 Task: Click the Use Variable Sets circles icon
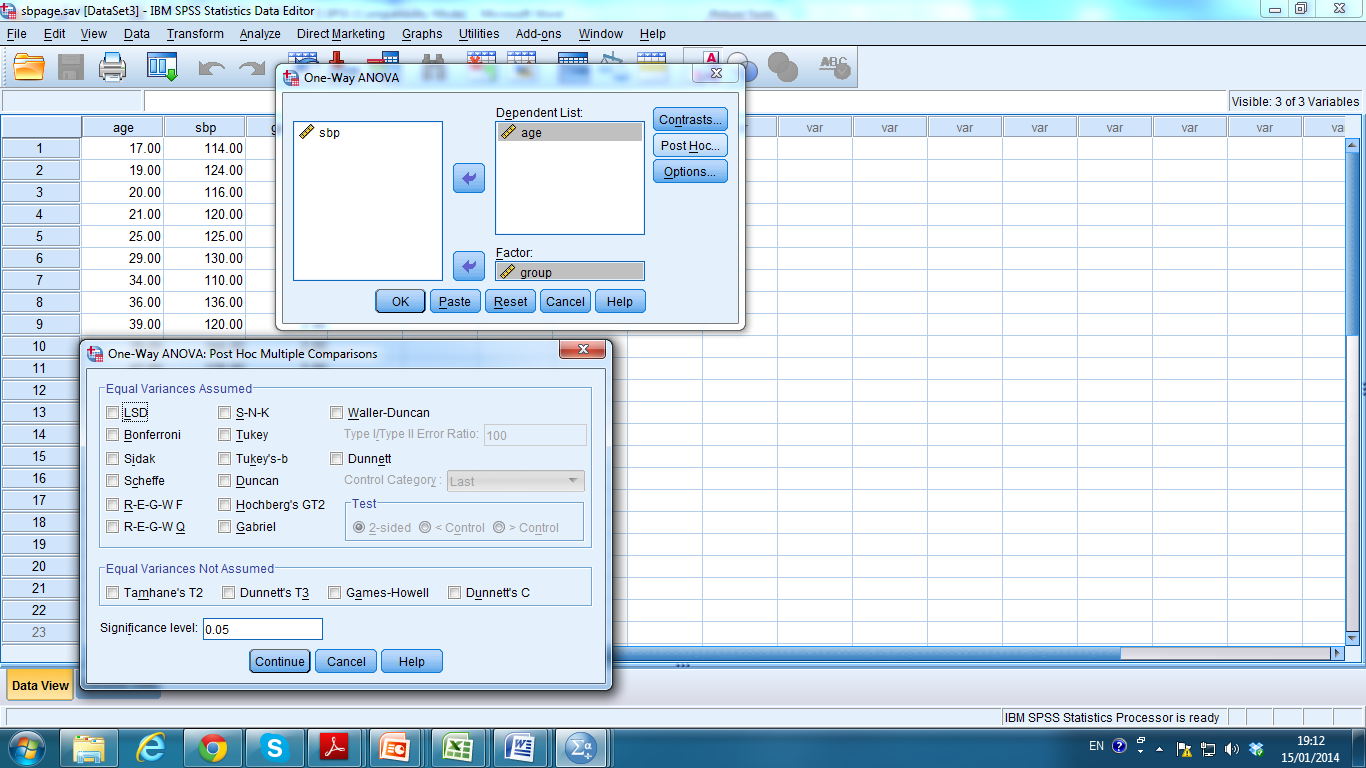pos(783,67)
